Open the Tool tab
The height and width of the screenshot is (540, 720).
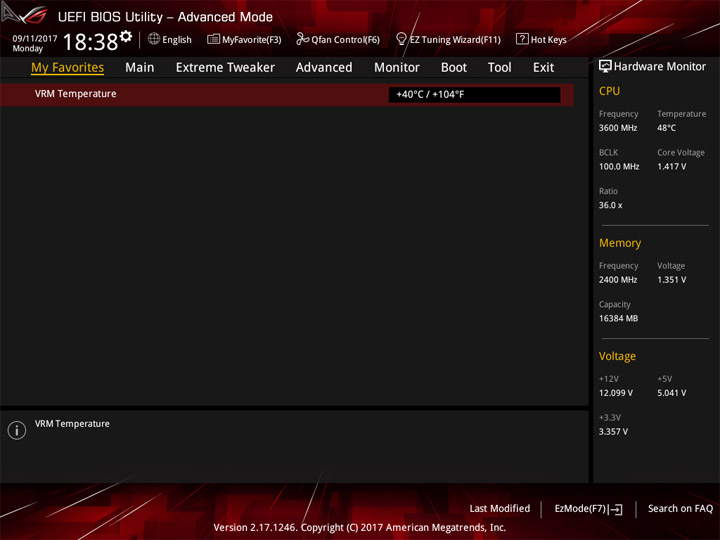click(x=499, y=68)
